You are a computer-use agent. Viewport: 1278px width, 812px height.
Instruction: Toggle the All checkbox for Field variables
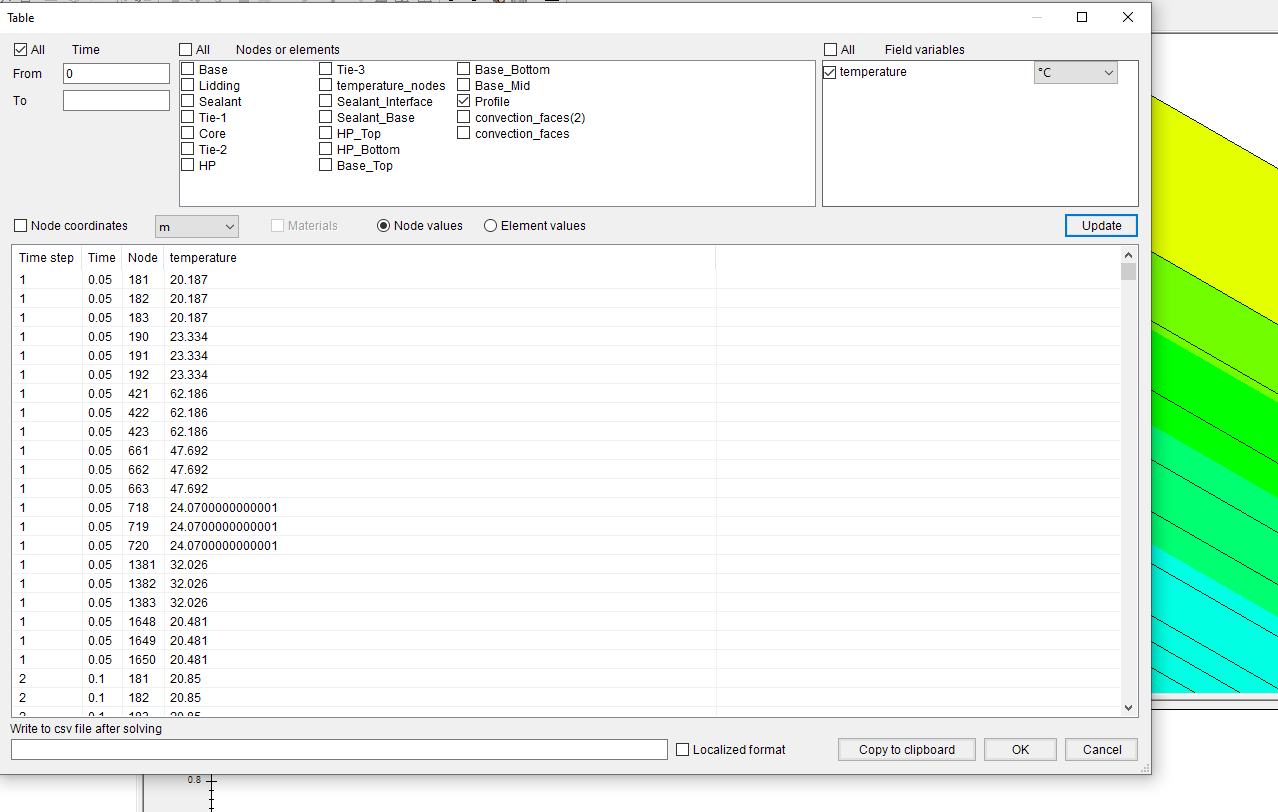[831, 49]
